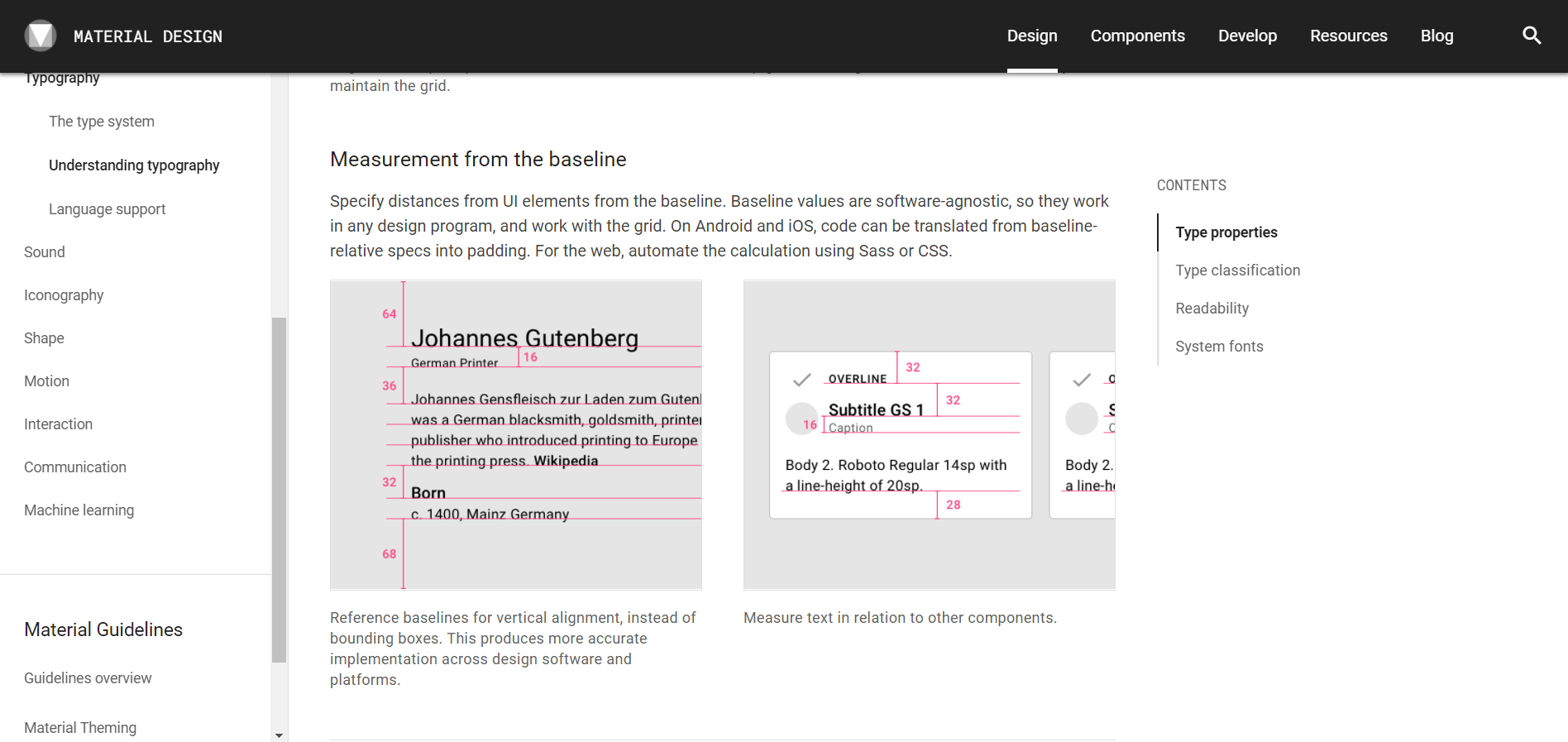1568x742 pixels.
Task: Click the Material Guidelines heading
Action: tap(103, 630)
